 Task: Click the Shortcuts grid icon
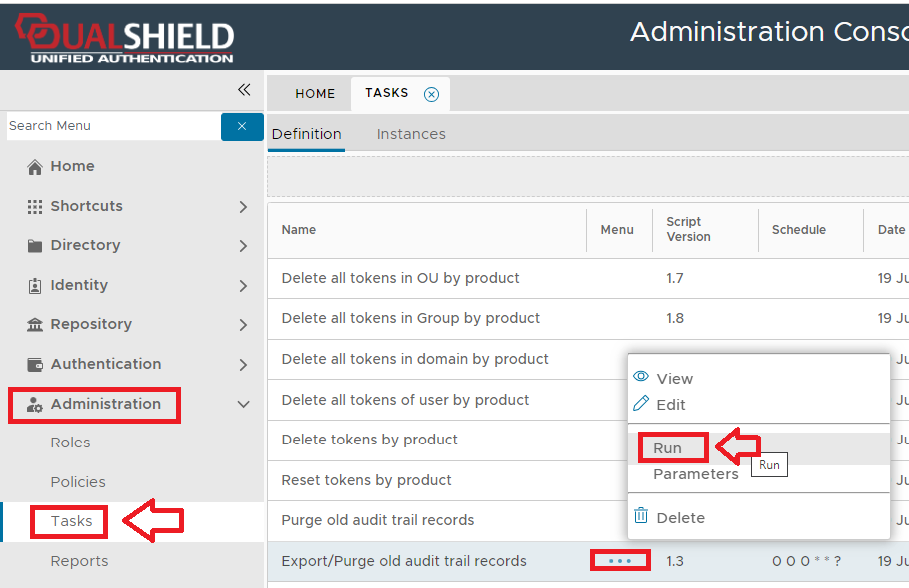point(35,206)
